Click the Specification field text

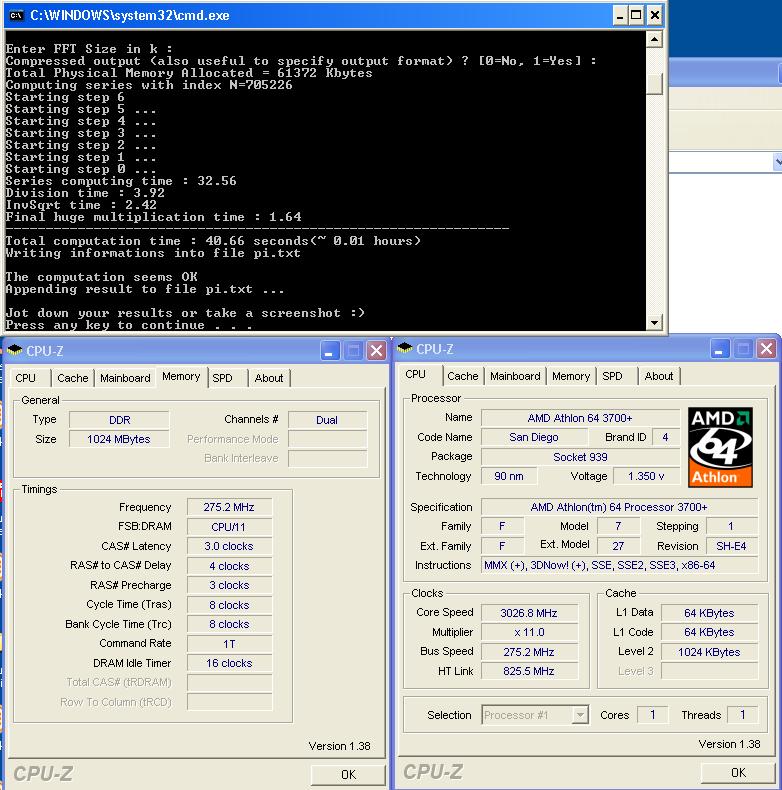[619, 507]
